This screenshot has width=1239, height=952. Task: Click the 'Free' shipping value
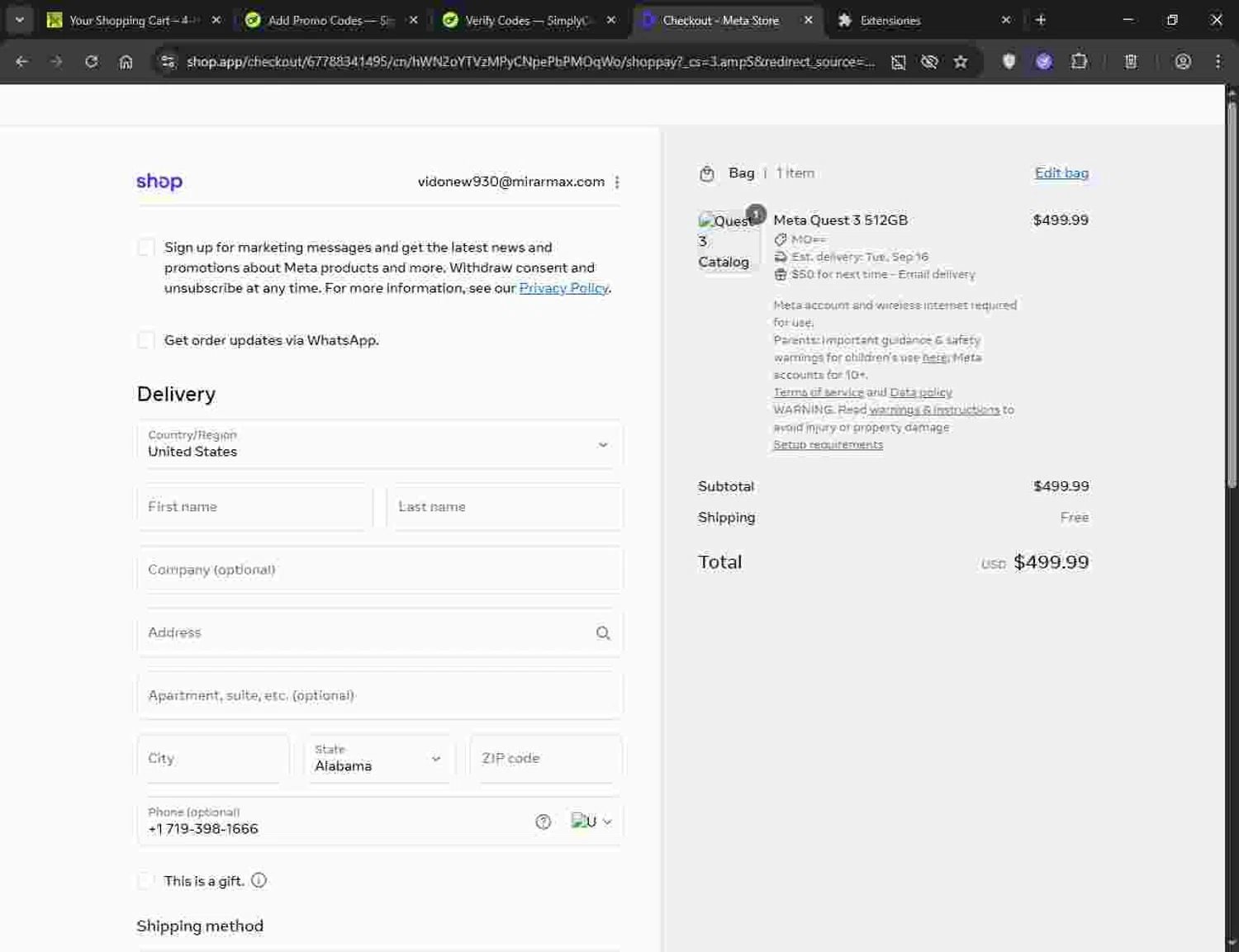[1074, 518]
